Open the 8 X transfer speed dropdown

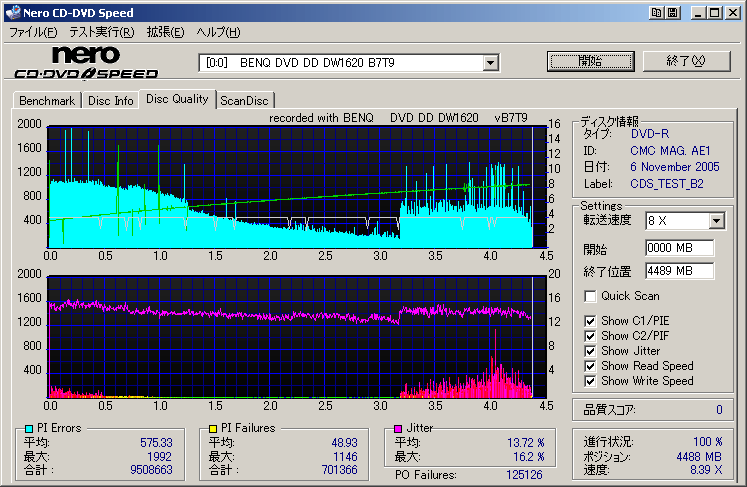click(x=716, y=221)
